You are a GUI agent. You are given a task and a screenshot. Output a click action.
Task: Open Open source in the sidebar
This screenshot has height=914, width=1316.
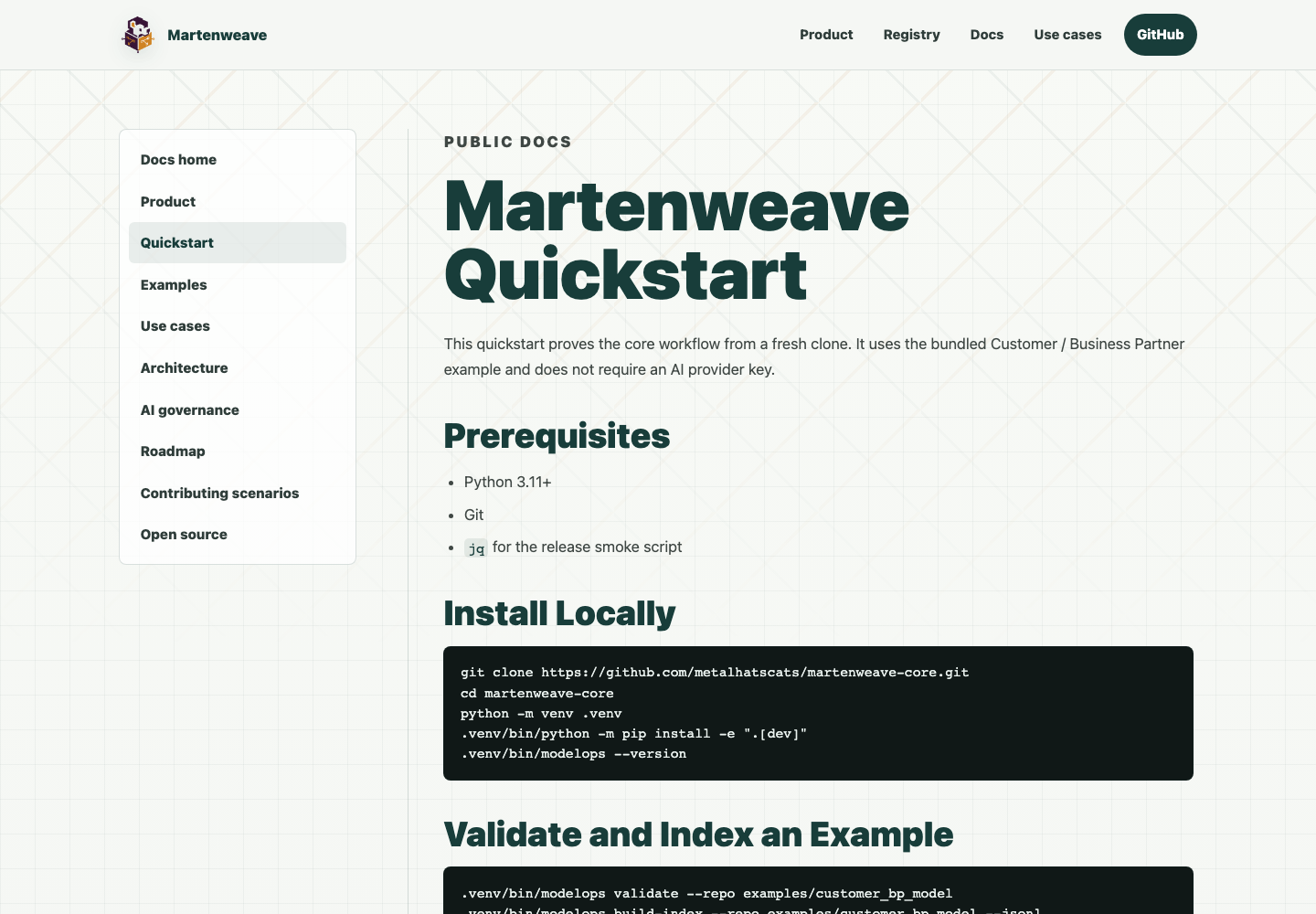coord(238,535)
